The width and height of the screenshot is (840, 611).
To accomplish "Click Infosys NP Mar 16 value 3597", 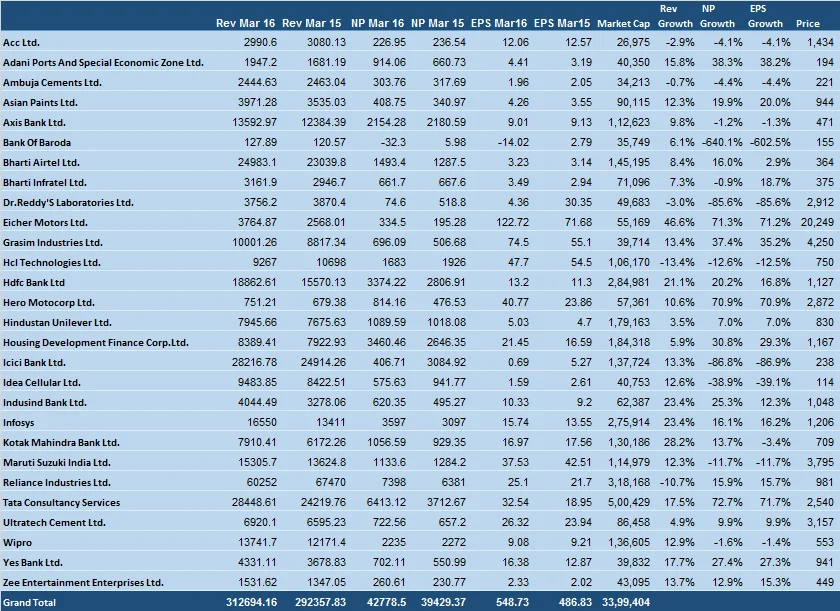I will [x=393, y=423].
